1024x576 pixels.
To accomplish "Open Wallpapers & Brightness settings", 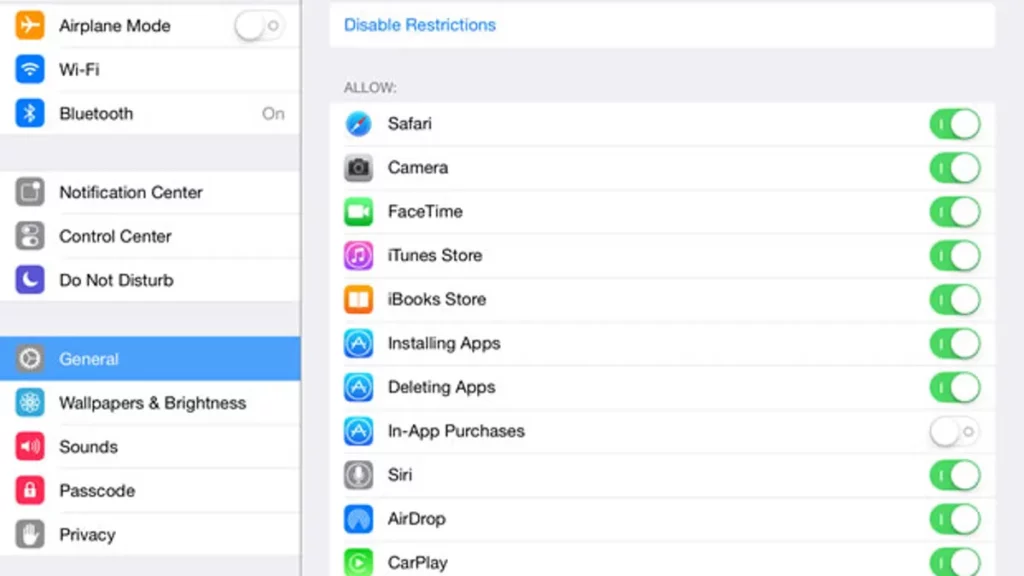I will [150, 402].
